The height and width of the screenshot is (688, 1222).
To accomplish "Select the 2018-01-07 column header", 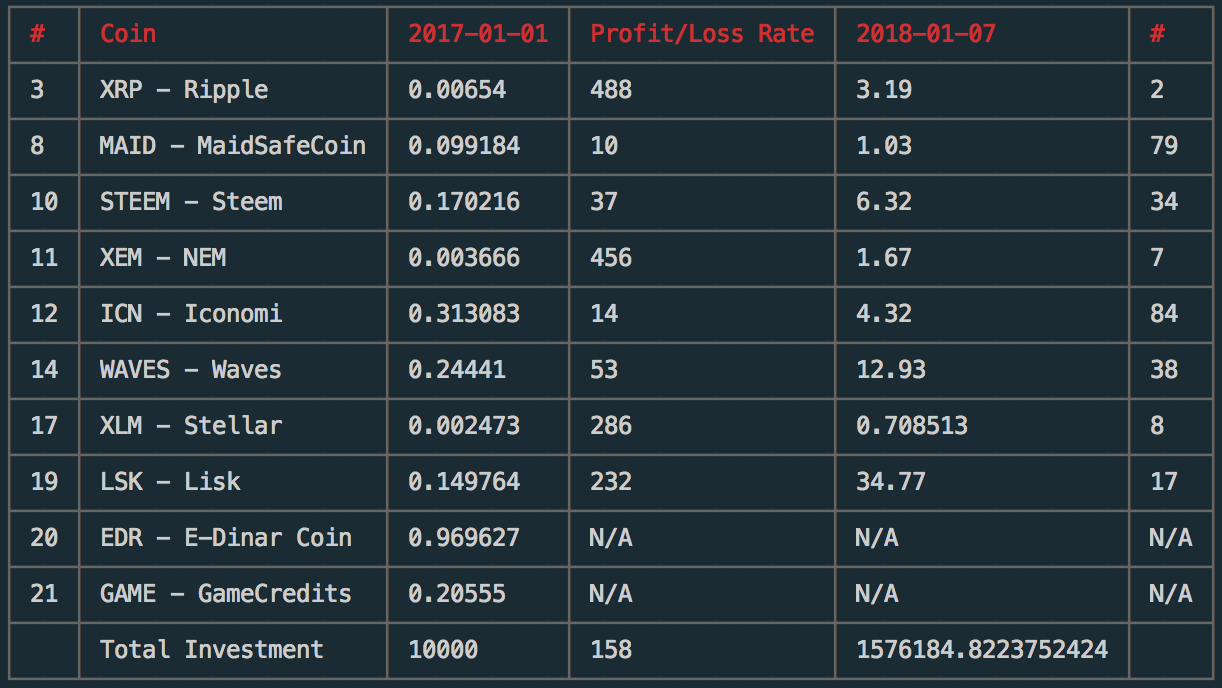I will coord(926,34).
